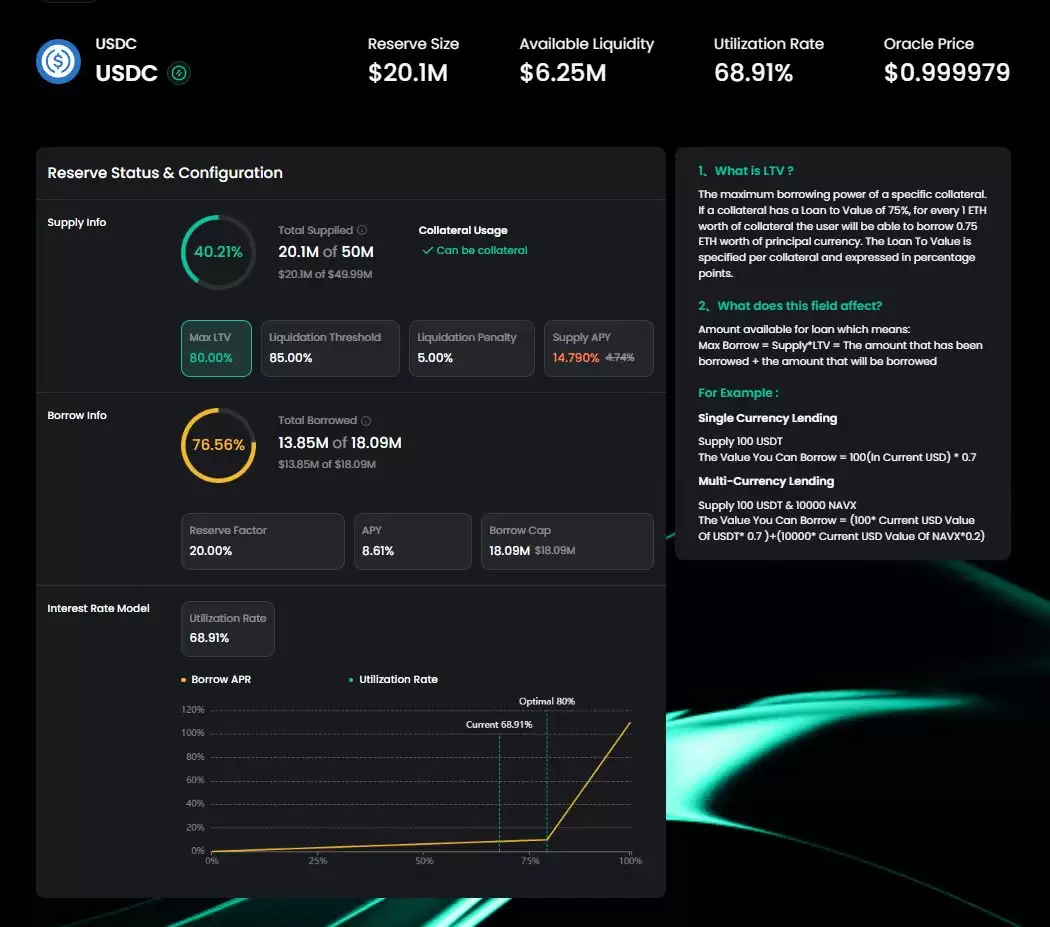Click the Current 68.91% marker on chart
The height and width of the screenshot is (927, 1050).
(499, 724)
